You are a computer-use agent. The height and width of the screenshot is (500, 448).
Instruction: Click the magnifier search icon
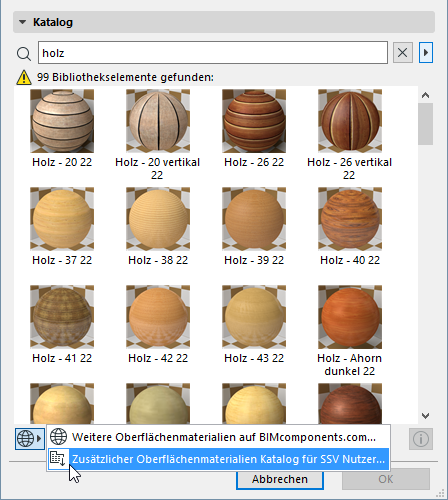(24, 53)
